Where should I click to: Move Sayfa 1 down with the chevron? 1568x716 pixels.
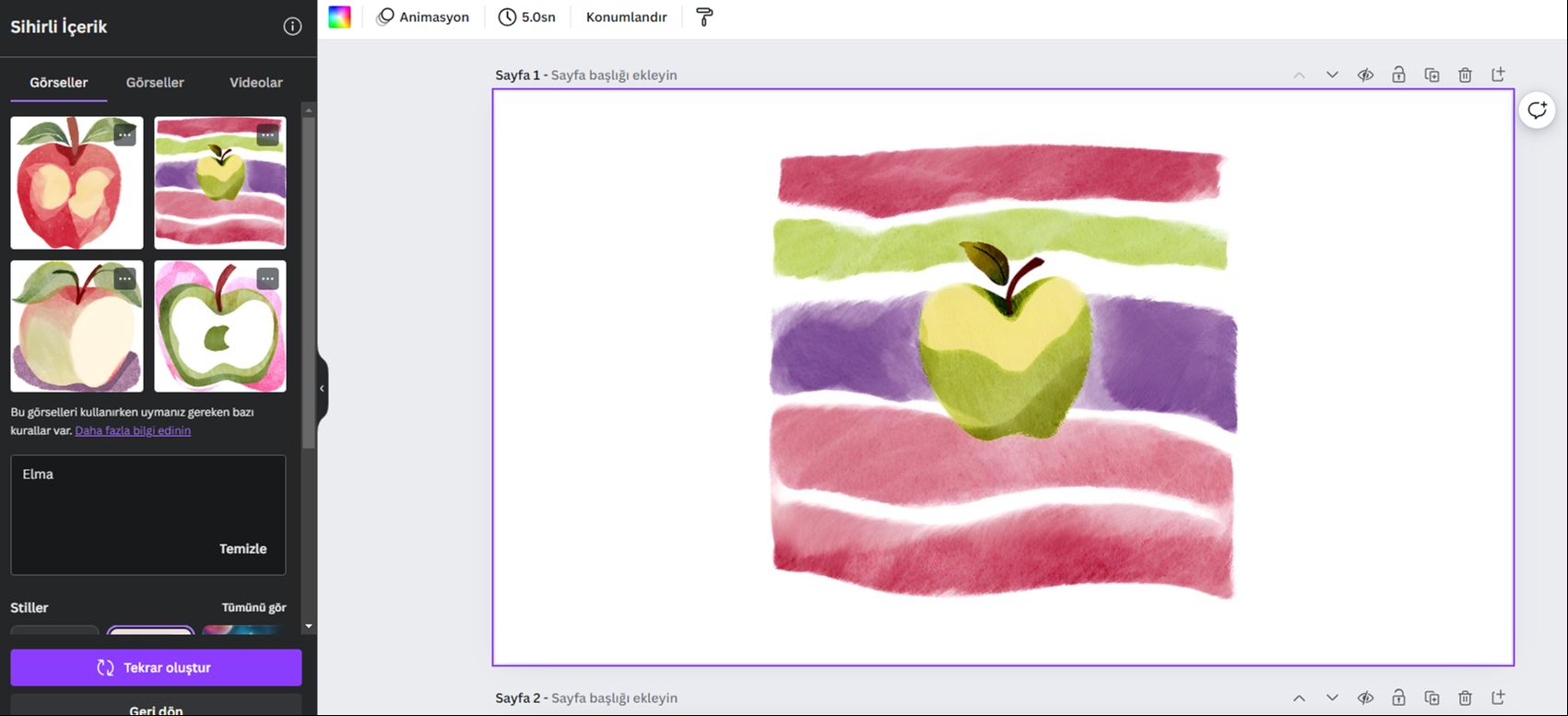[1332, 75]
